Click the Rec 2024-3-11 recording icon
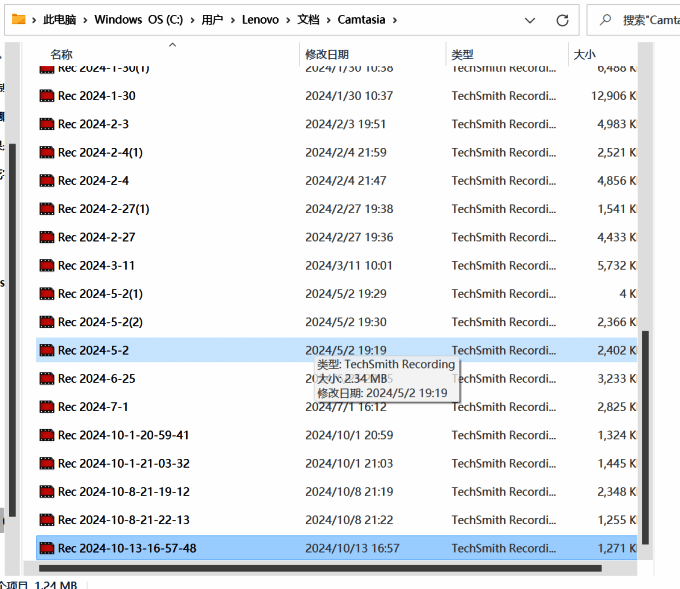The width and height of the screenshot is (680, 589). click(x=46, y=266)
